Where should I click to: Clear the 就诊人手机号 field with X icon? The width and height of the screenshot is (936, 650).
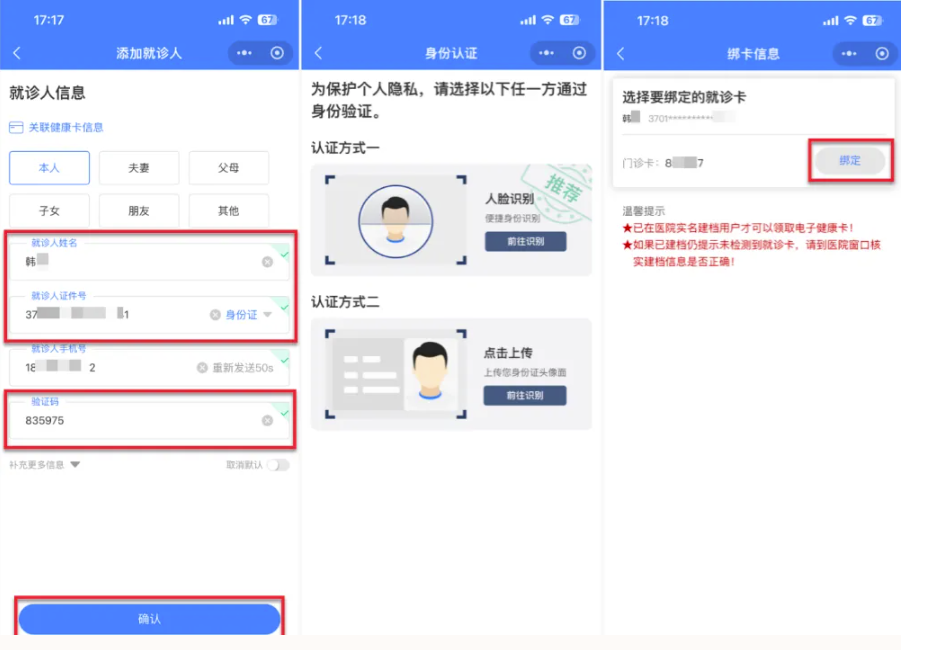pos(202,368)
